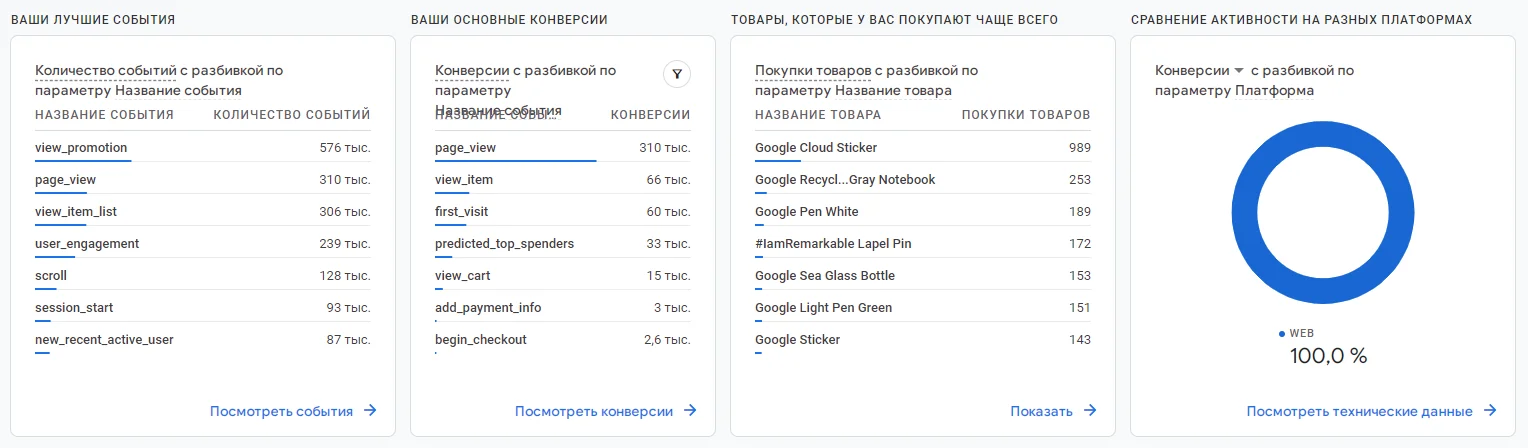Open the "Конверсии" metric dropdown in platform card
This screenshot has width=1528, height=448.
[x=1199, y=71]
